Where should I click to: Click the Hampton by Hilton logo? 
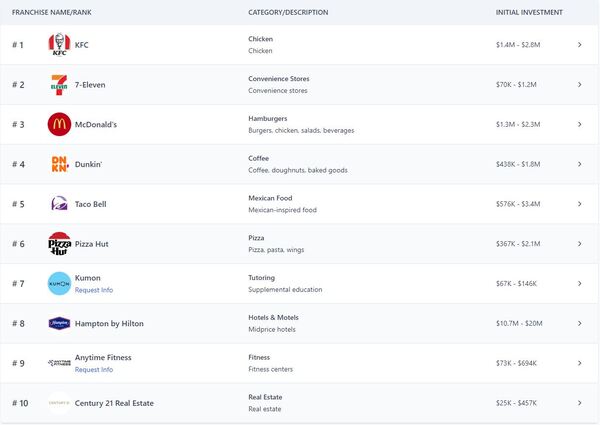tap(59, 323)
